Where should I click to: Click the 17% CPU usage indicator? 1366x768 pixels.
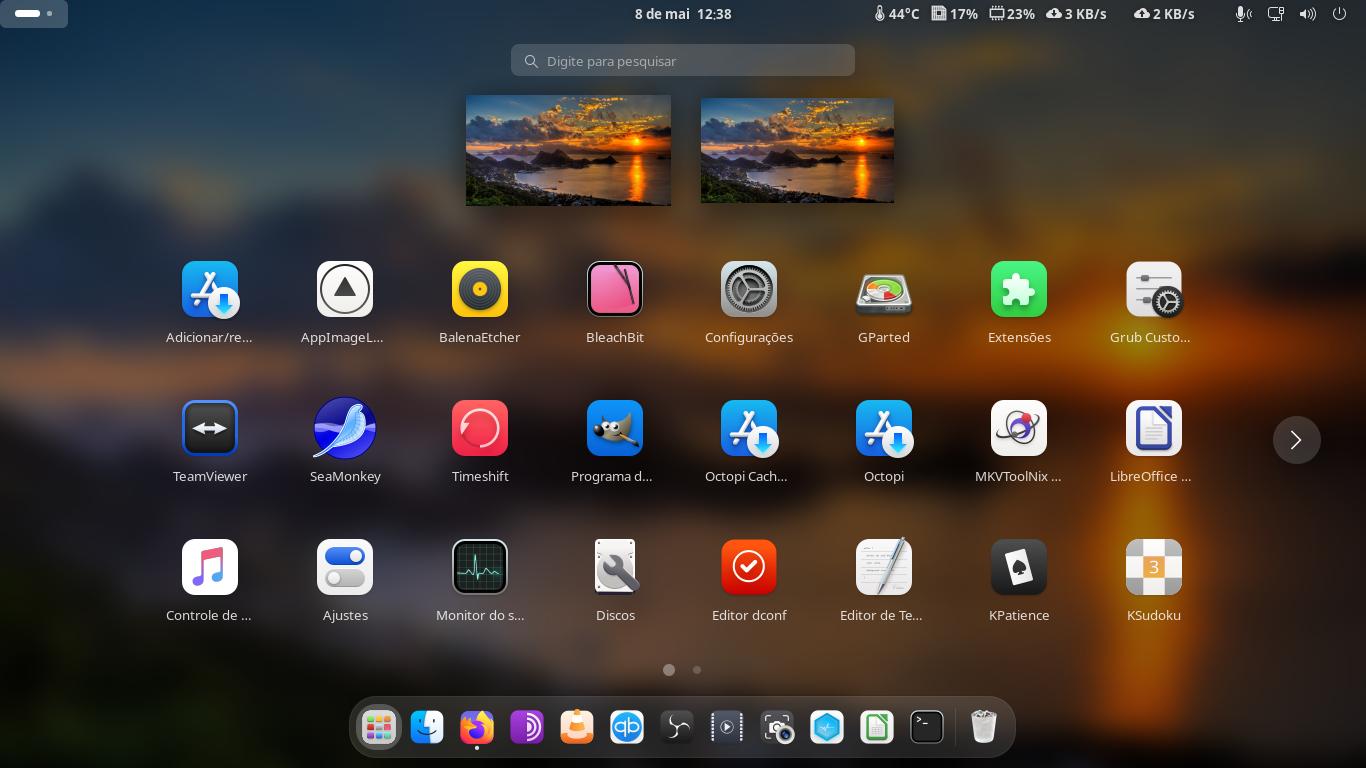pyautogui.click(x=955, y=14)
